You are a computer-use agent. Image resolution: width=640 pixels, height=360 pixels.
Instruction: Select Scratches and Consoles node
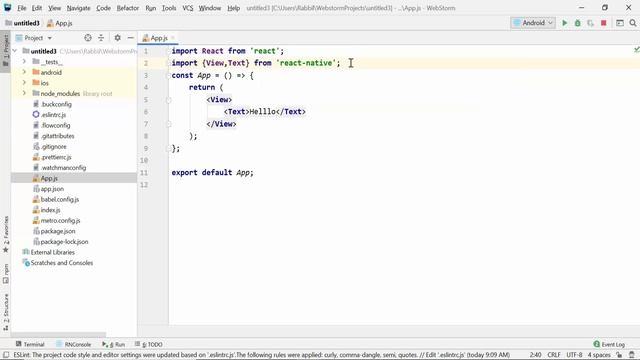[x=58, y=263]
